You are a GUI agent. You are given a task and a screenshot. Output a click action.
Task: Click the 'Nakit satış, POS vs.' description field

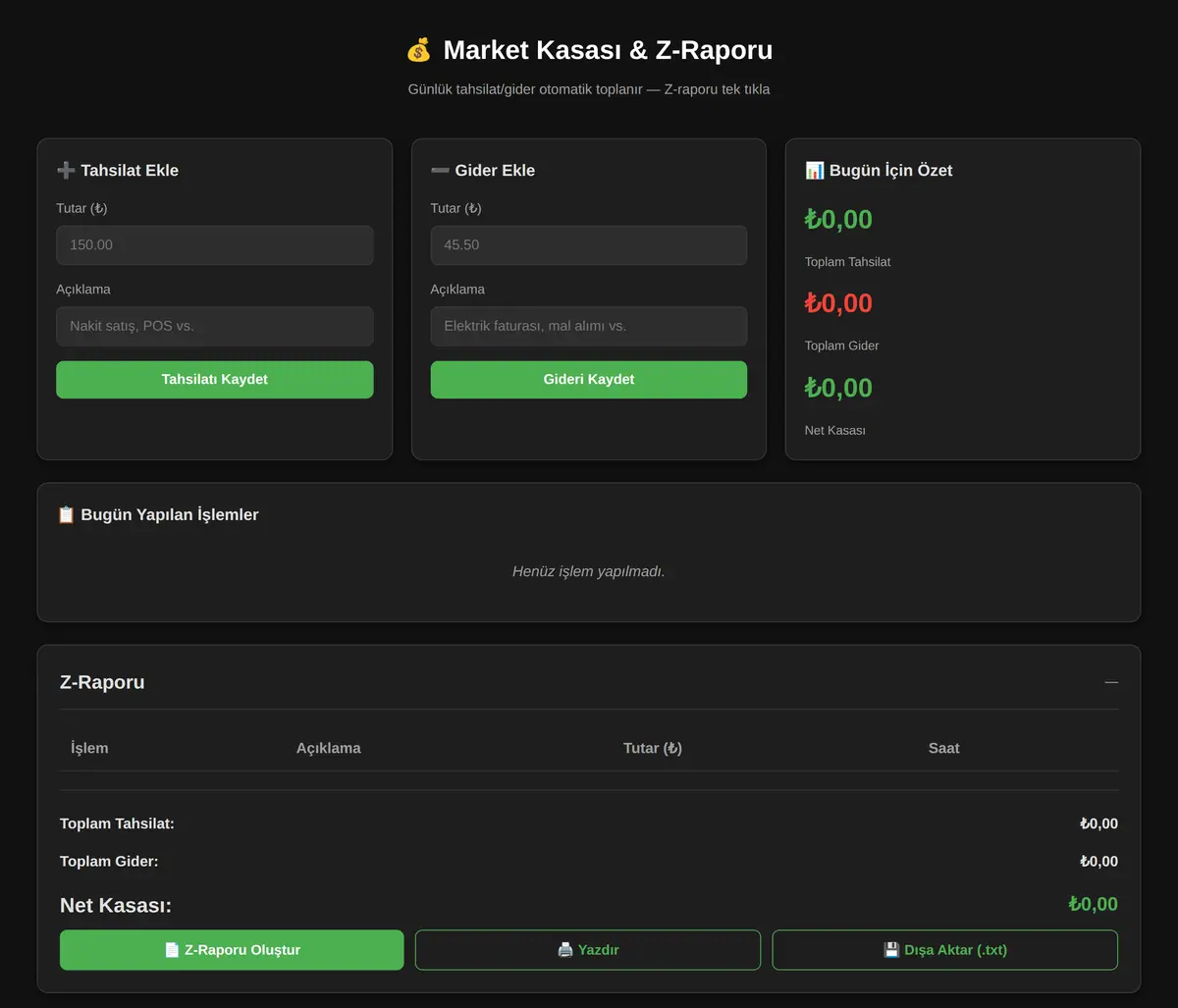point(215,326)
